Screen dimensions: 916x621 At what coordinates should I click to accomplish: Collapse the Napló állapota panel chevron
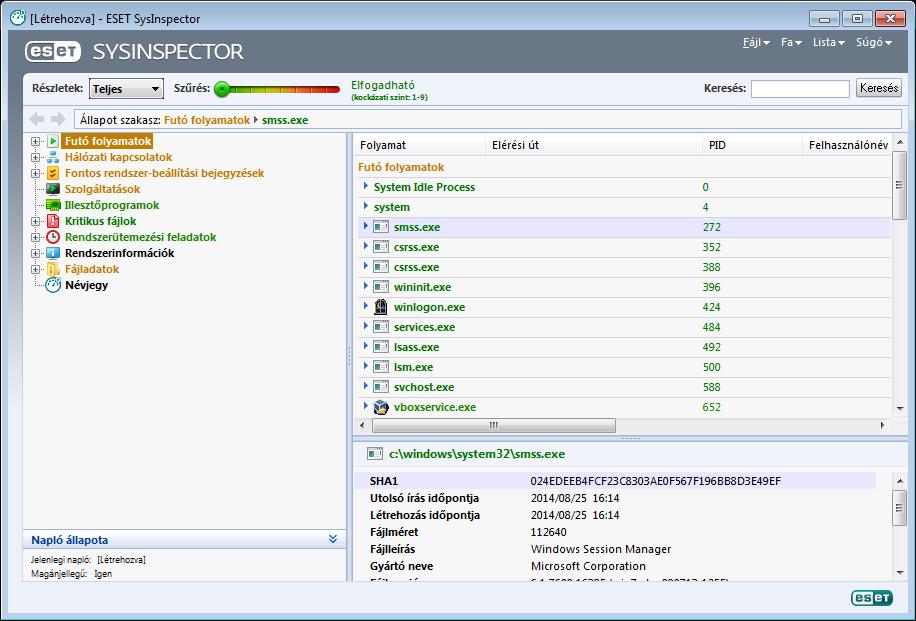[333, 539]
